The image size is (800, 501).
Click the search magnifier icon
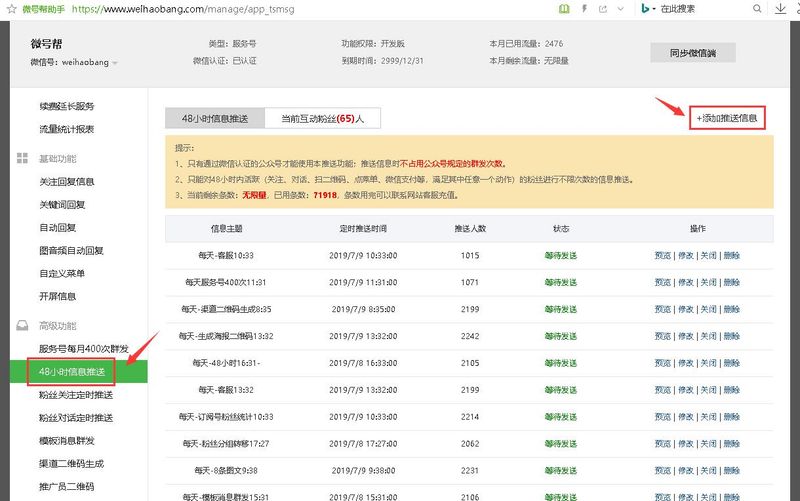(757, 9)
